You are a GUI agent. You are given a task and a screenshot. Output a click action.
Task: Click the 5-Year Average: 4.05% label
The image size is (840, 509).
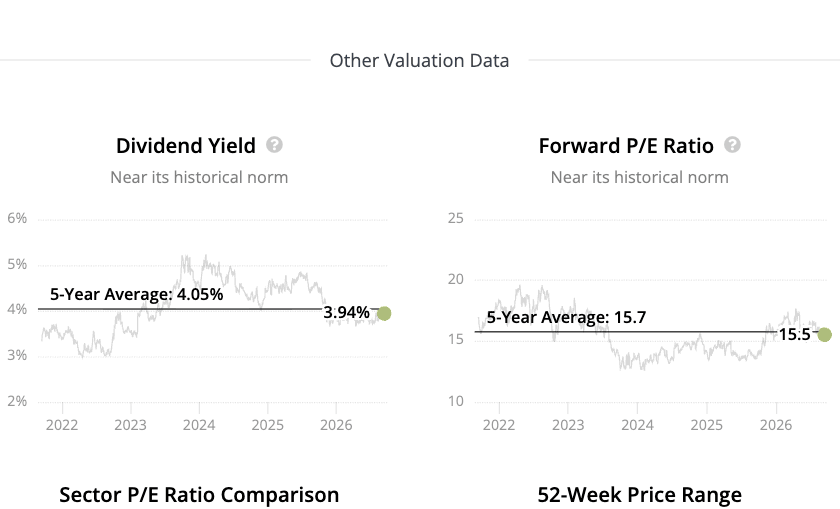137,294
